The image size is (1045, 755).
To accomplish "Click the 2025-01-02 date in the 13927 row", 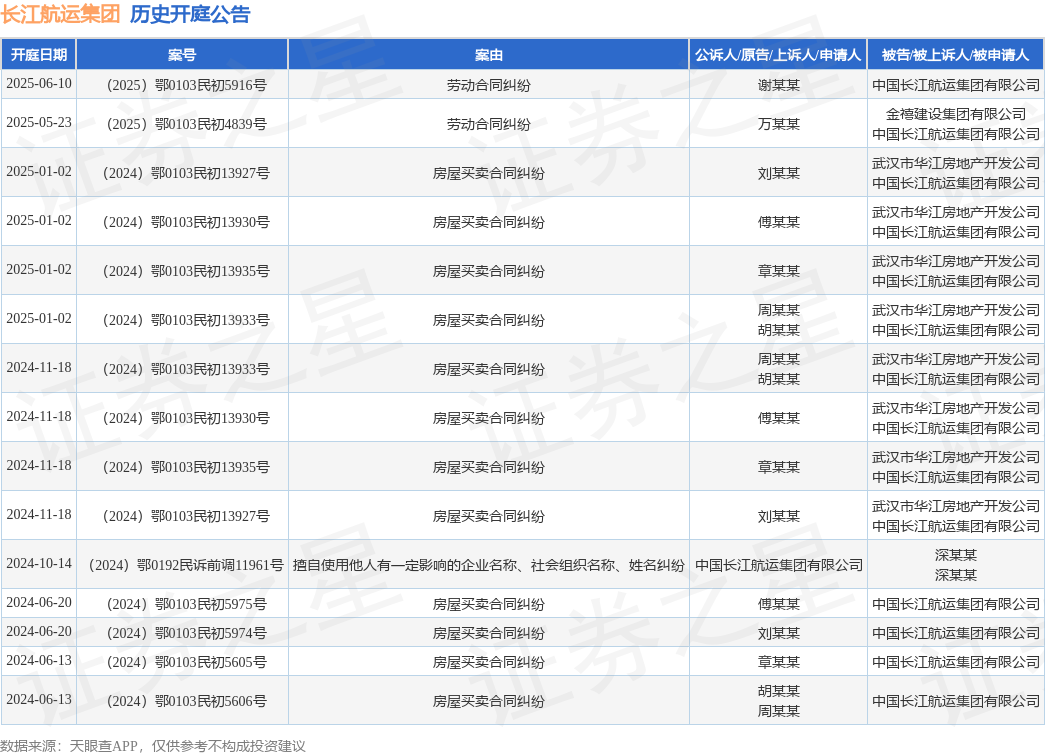I will pos(39,172).
